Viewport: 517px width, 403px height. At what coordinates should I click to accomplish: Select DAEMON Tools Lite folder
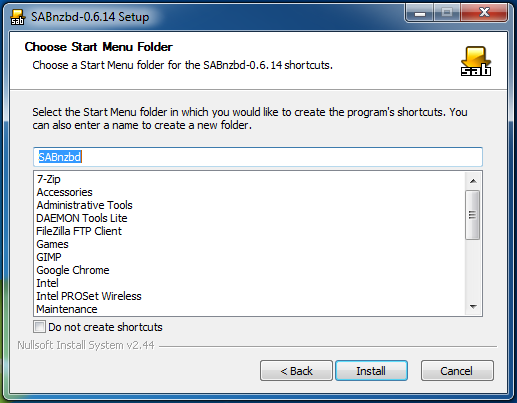[x=82, y=218]
